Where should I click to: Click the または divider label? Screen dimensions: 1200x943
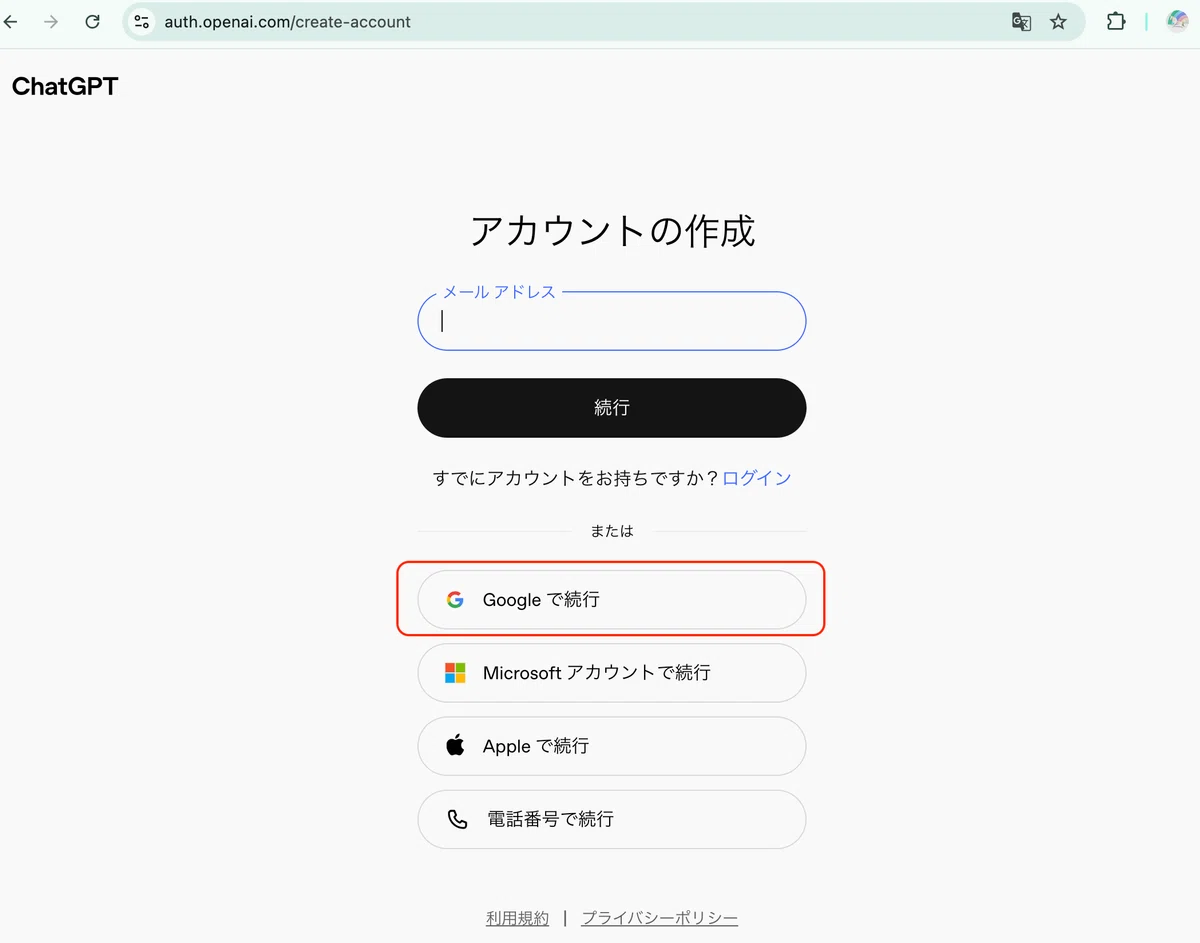(612, 531)
